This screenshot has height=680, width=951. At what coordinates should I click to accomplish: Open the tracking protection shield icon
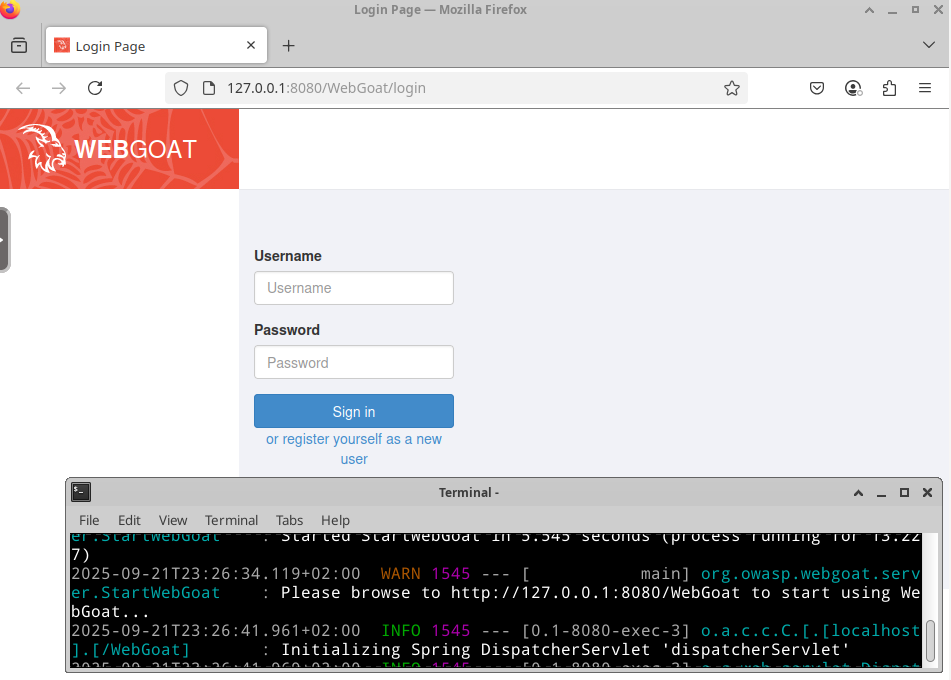[181, 88]
